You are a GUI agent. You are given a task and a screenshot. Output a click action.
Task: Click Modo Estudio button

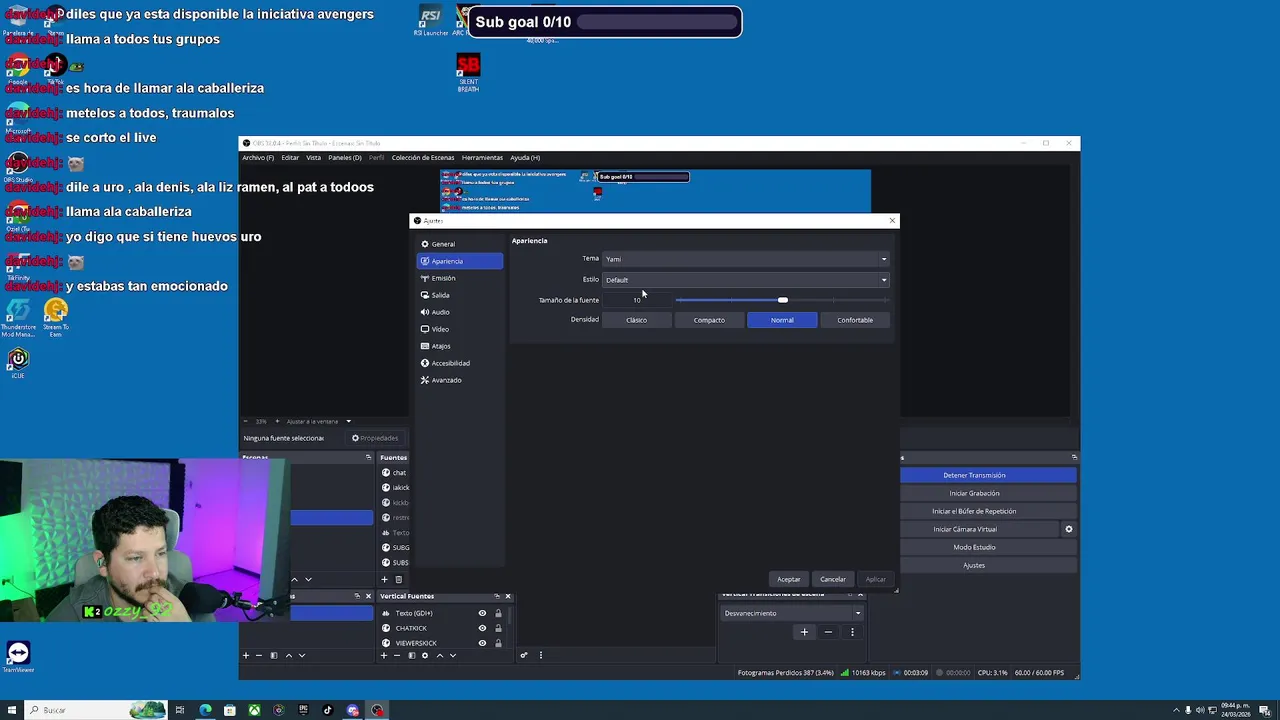(974, 547)
